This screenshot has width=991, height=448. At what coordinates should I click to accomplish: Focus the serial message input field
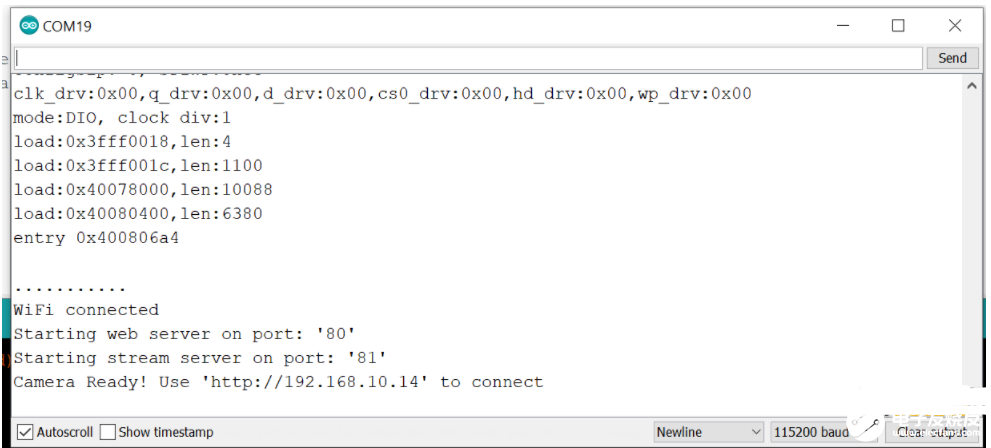point(468,58)
